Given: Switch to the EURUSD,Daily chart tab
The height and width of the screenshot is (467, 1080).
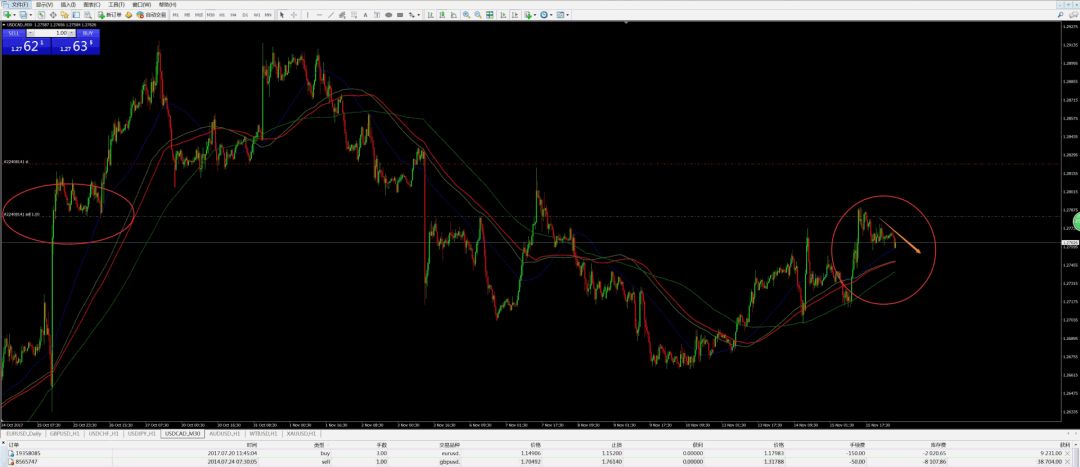Looking at the screenshot, I should [x=24, y=434].
